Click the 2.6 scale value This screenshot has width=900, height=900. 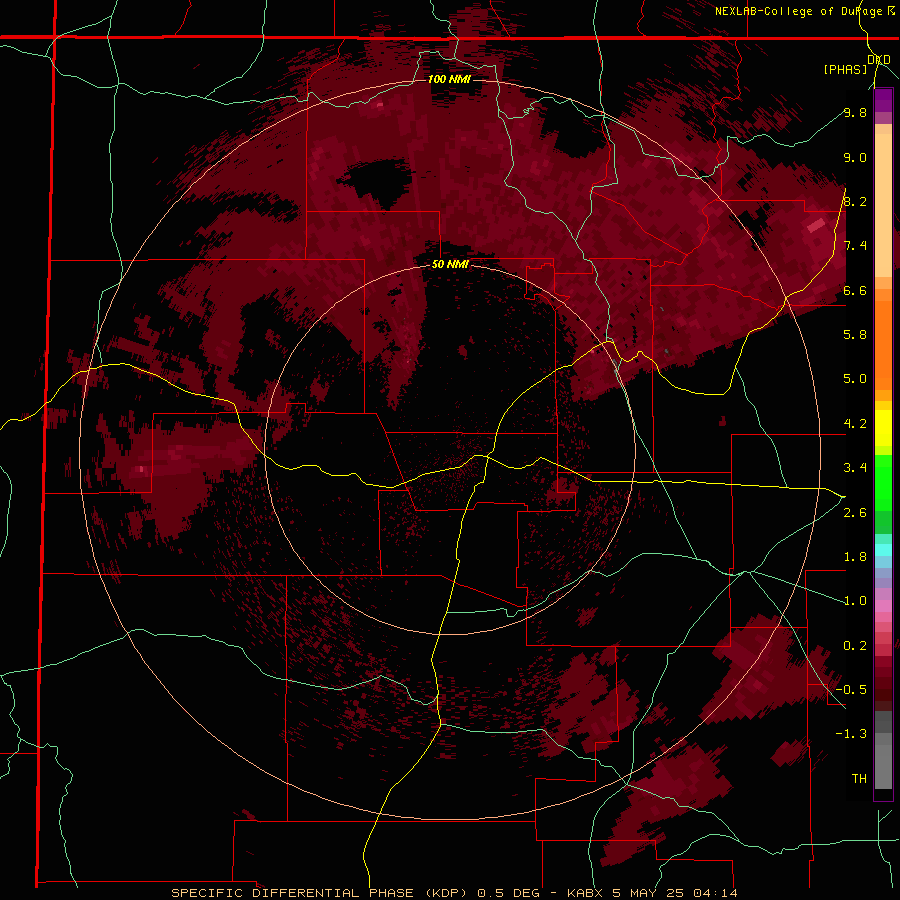pos(855,513)
